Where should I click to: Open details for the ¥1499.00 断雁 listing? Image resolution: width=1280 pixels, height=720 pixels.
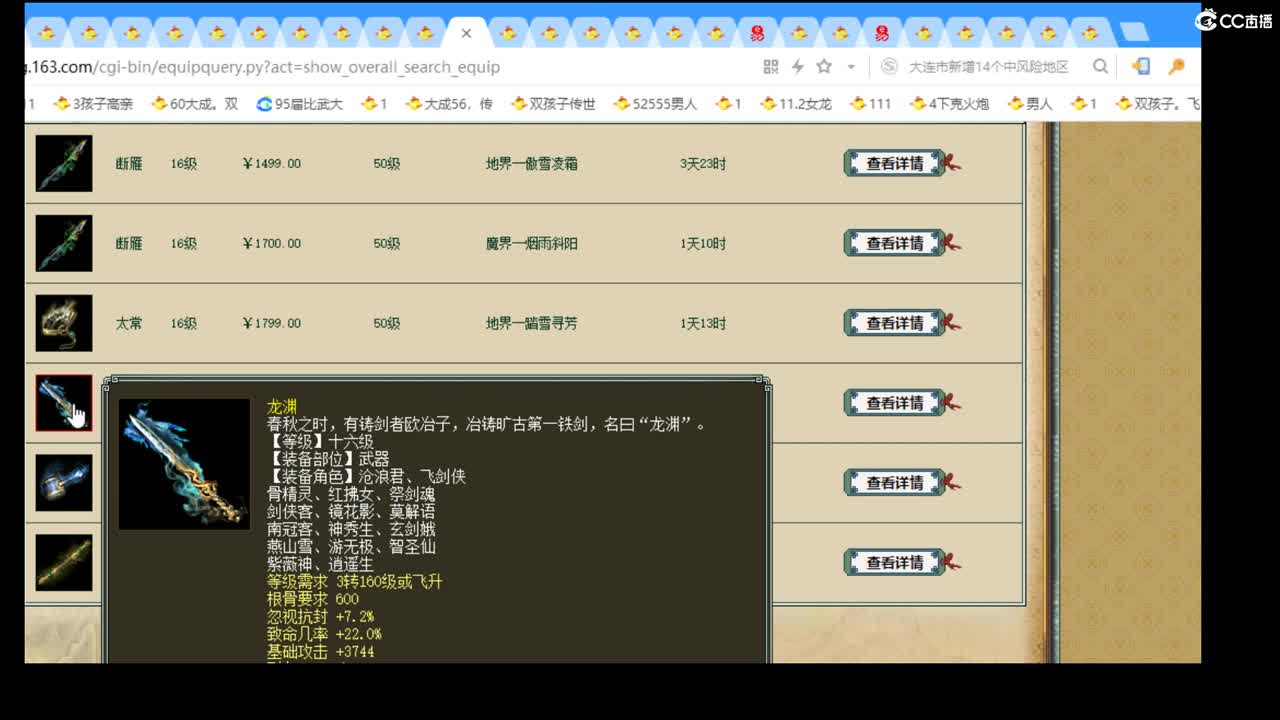[x=895, y=163]
